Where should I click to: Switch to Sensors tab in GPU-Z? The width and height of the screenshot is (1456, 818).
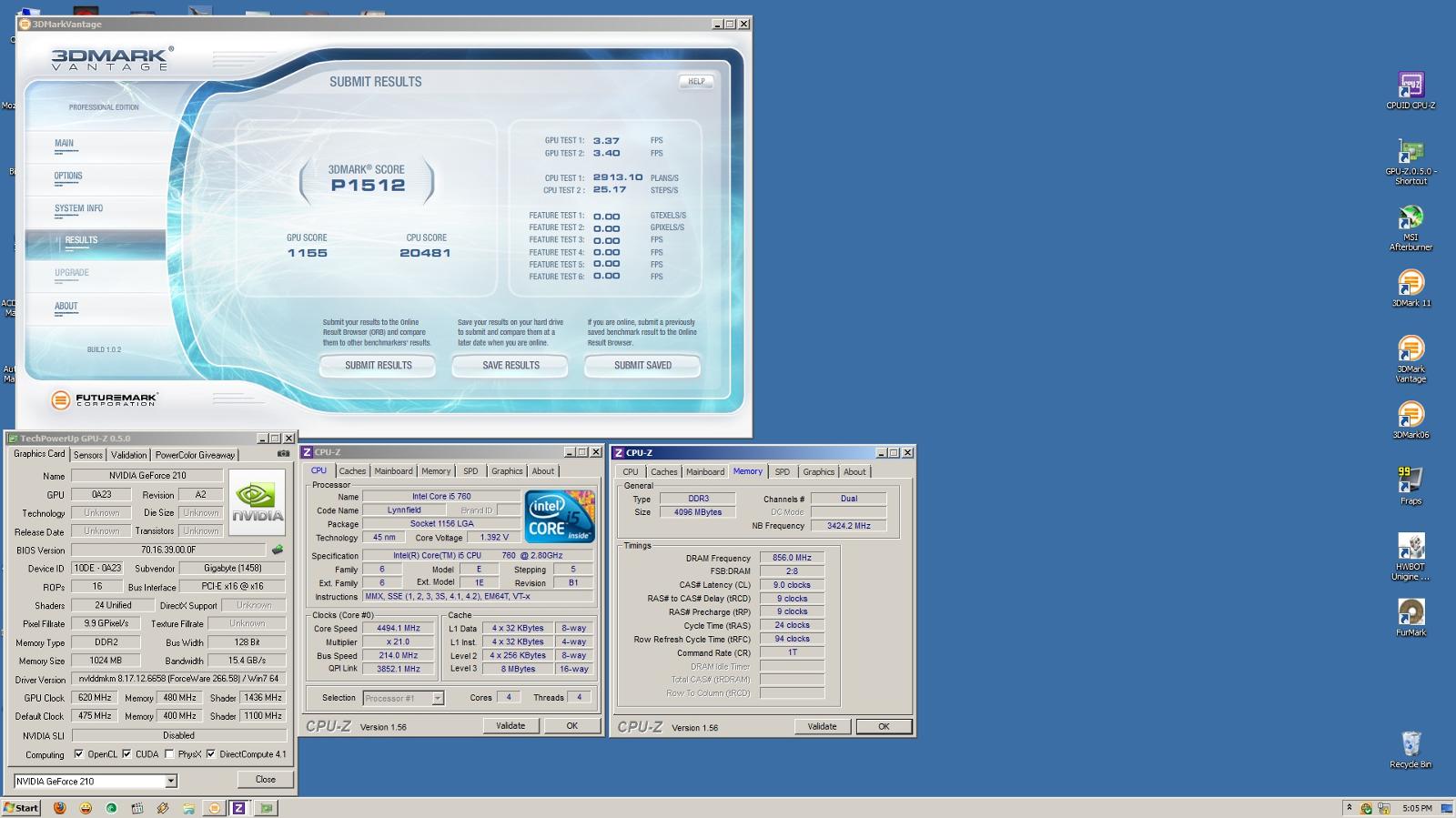[x=88, y=455]
